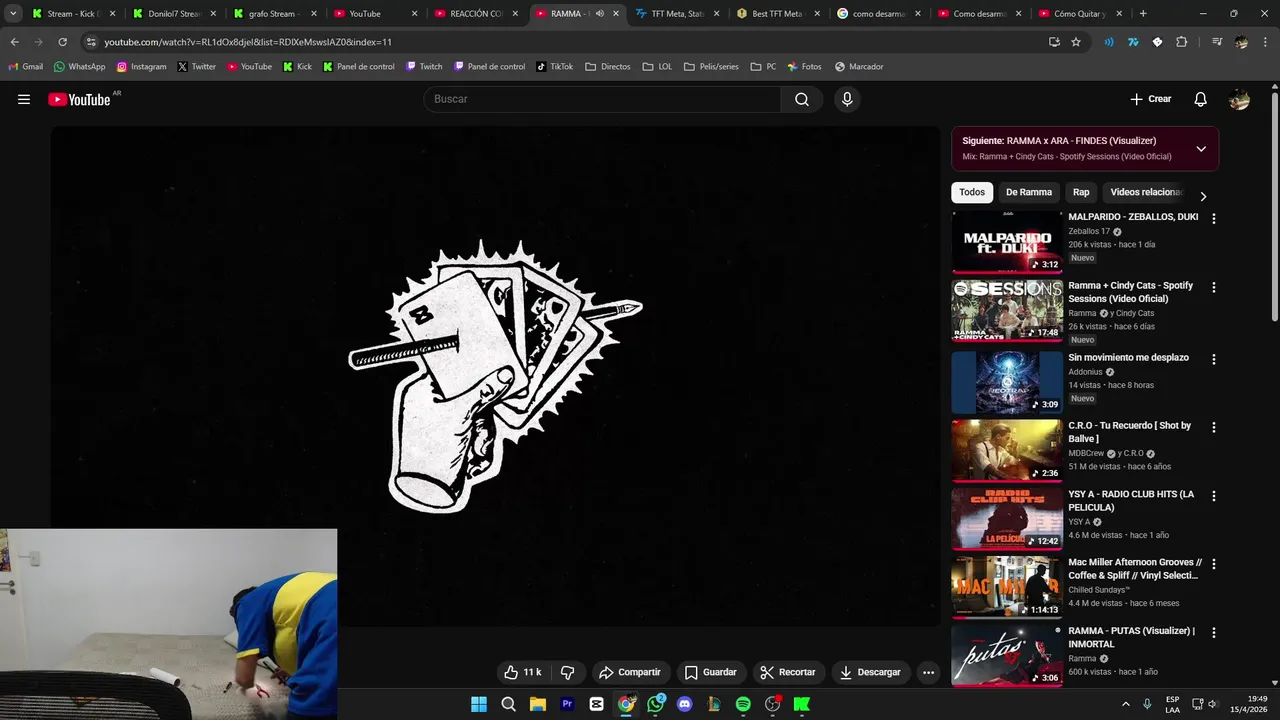Image resolution: width=1280 pixels, height=720 pixels.
Task: Open options menu for YSY A Radio Club Hits
Action: [1214, 496]
